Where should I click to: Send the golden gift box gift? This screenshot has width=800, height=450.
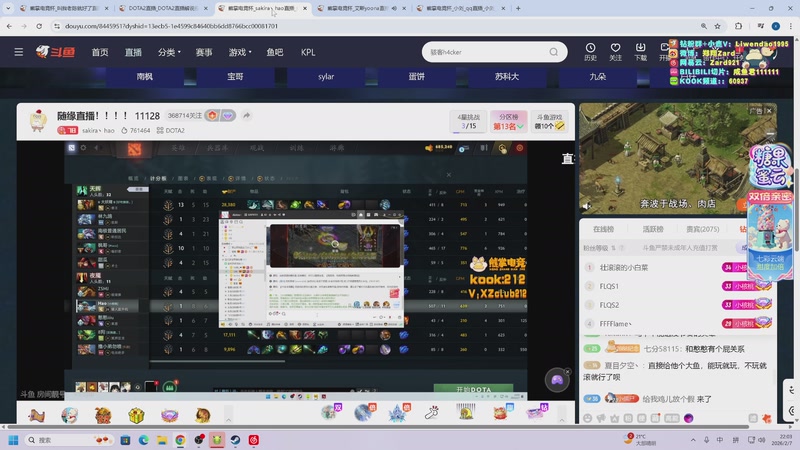coord(136,415)
